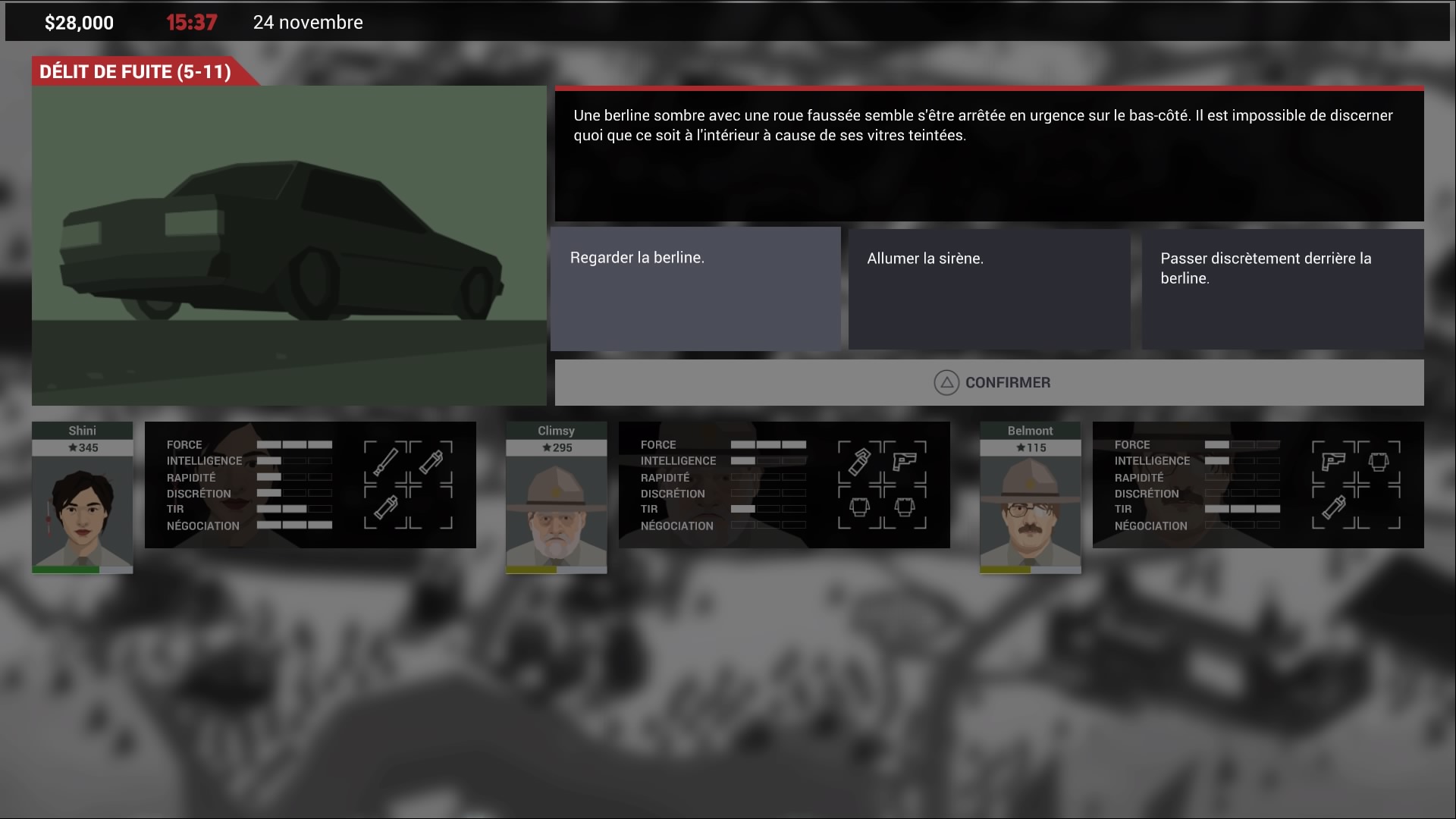Select Belmont's taser gun icon

point(1333,461)
